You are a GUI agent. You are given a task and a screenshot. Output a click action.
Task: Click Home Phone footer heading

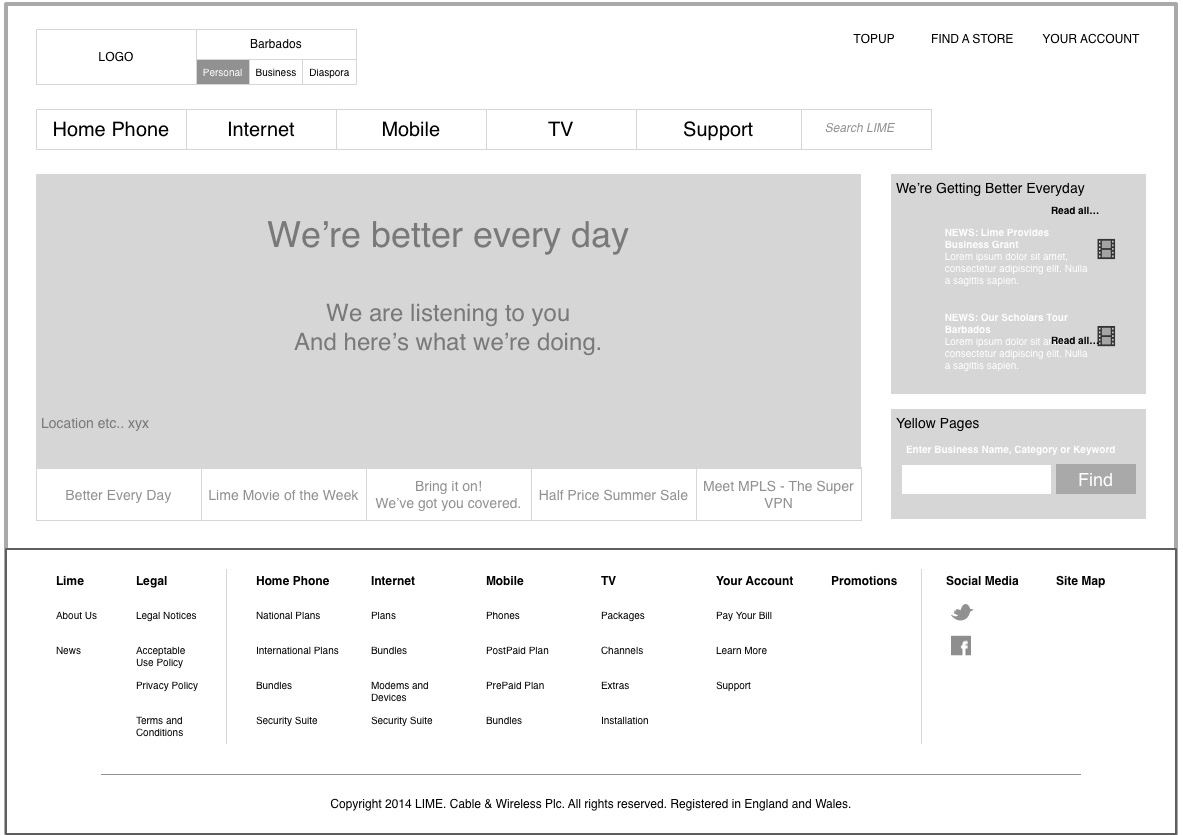[x=292, y=581]
